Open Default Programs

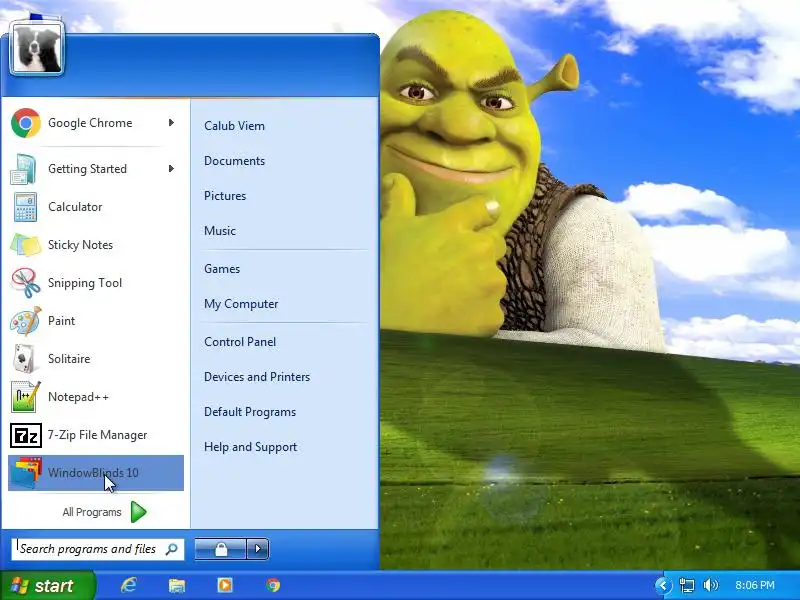pos(250,412)
